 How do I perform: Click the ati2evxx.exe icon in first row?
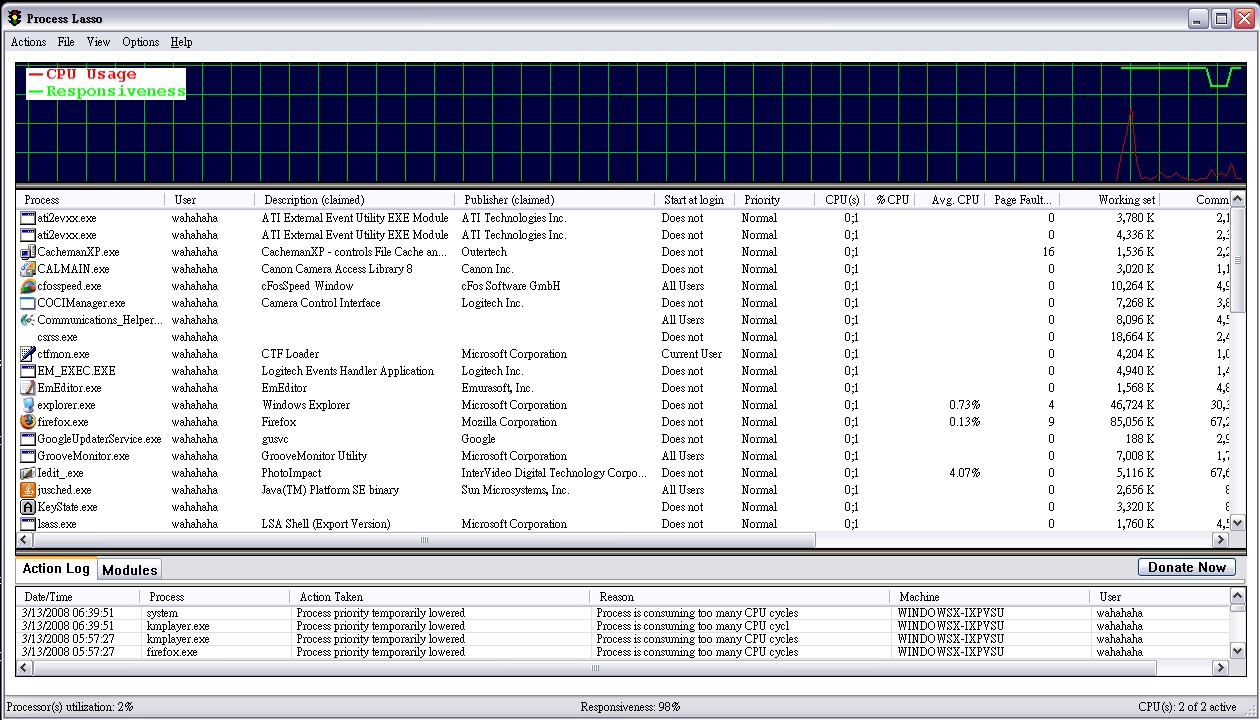pos(28,218)
